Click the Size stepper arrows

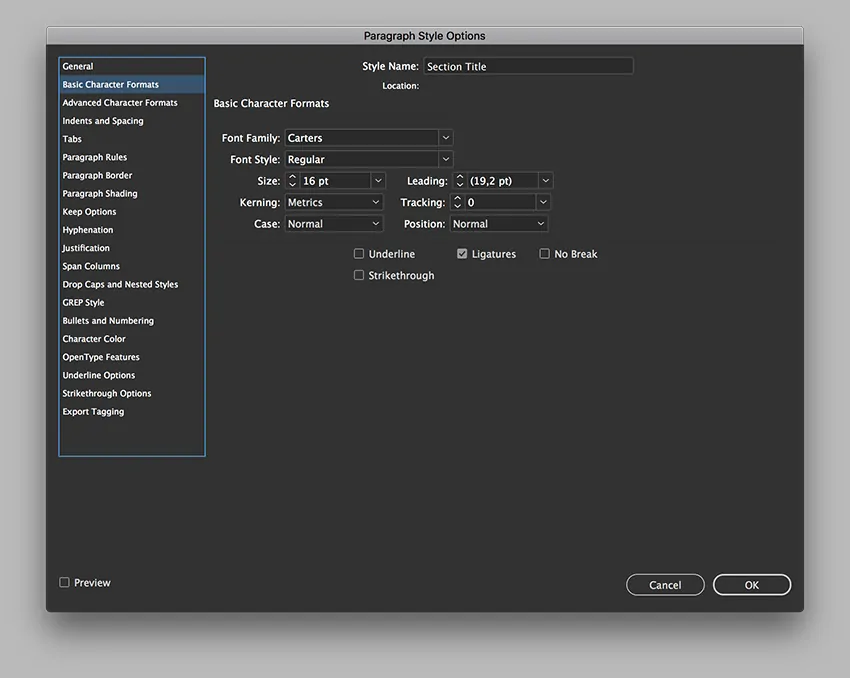[x=292, y=181]
